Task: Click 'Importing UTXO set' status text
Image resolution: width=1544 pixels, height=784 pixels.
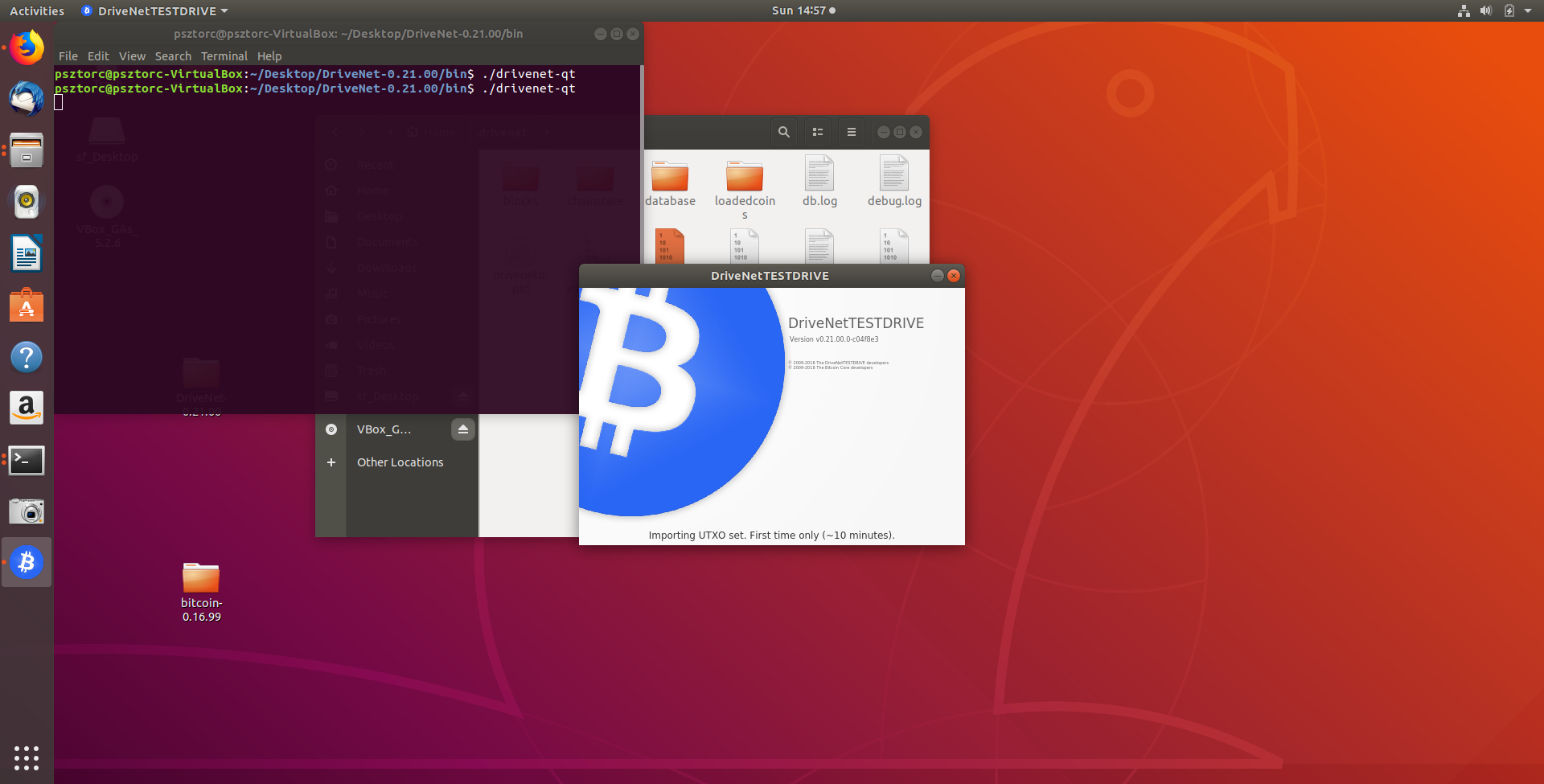Action: click(x=771, y=536)
